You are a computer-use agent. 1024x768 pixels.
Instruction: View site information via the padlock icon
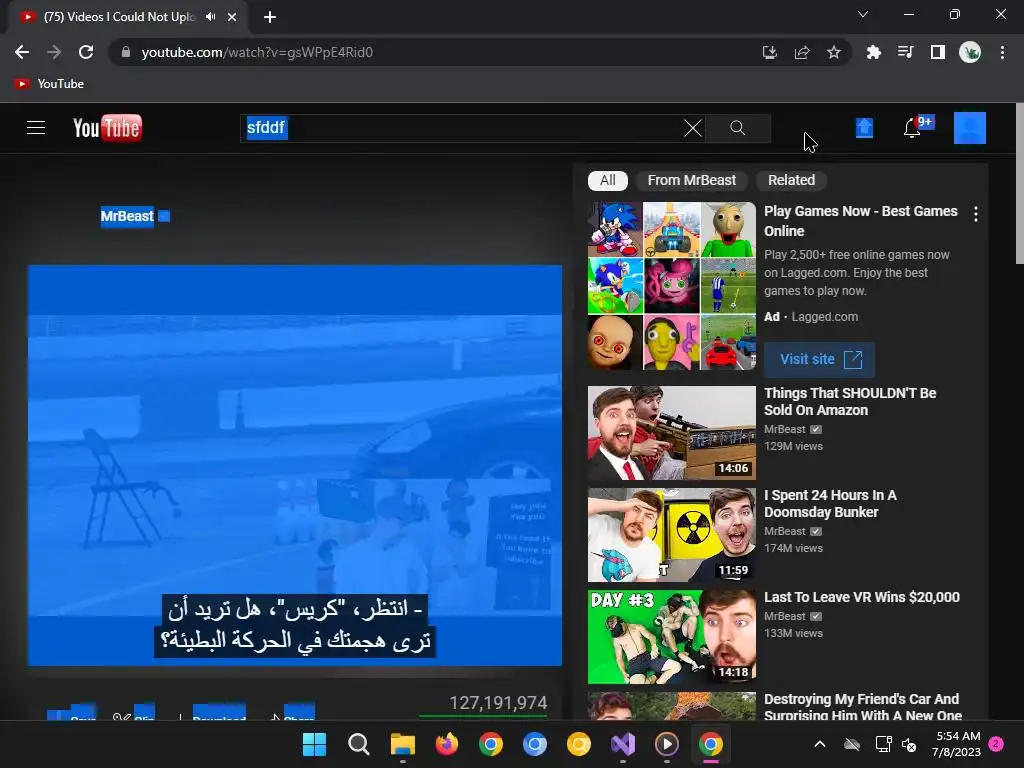click(126, 52)
